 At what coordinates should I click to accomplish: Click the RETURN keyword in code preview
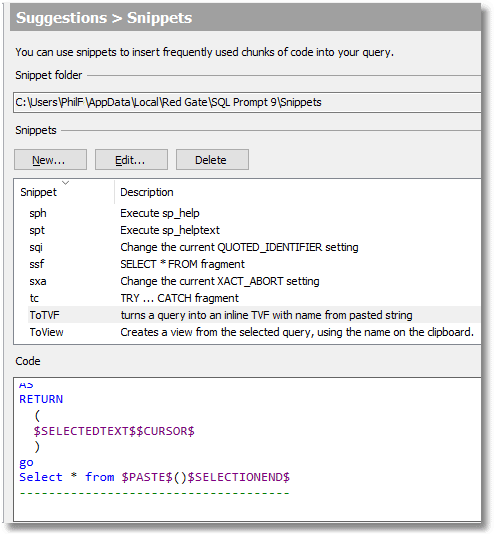41,399
